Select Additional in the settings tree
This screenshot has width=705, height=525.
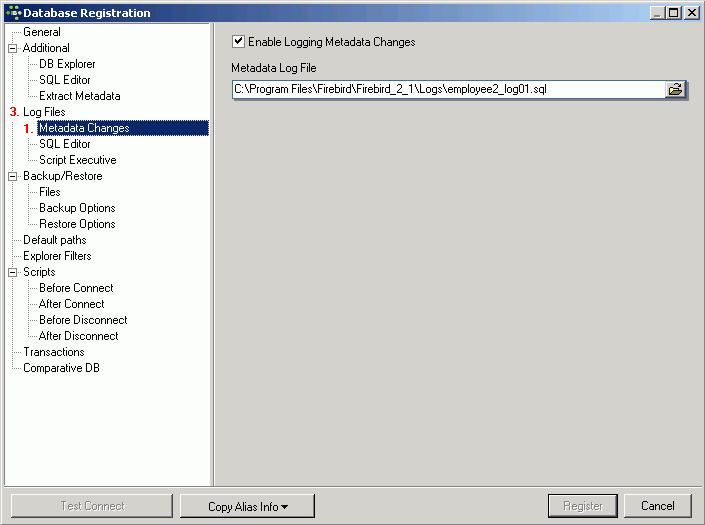pos(46,48)
